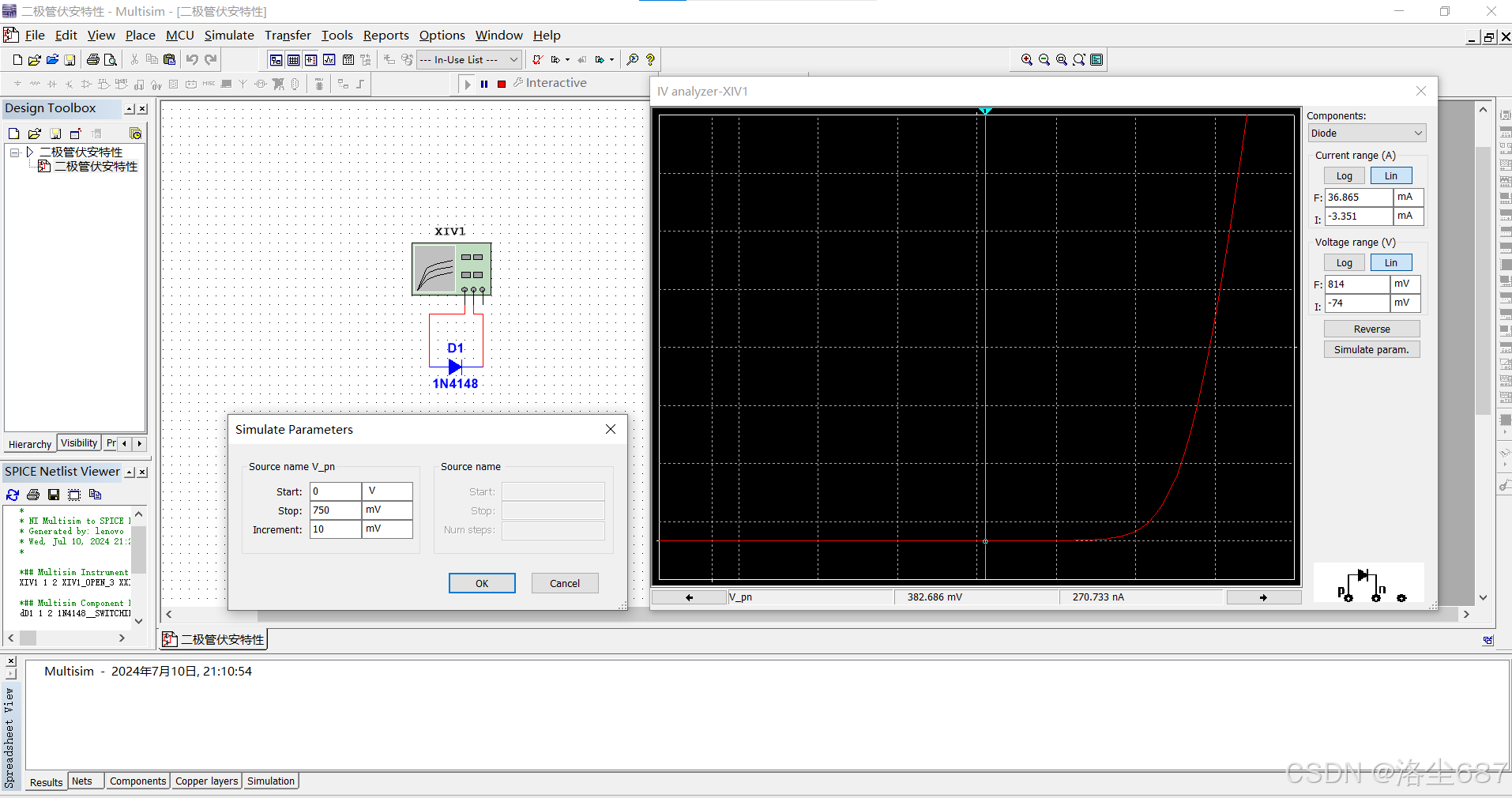Open current range F unit mA dropdown
Screen dimensions: 1512x798
coord(1409,198)
